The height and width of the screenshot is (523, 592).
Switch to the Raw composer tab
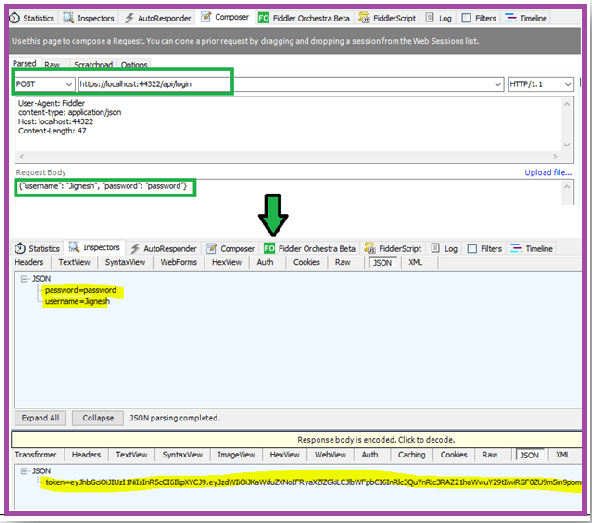point(52,65)
